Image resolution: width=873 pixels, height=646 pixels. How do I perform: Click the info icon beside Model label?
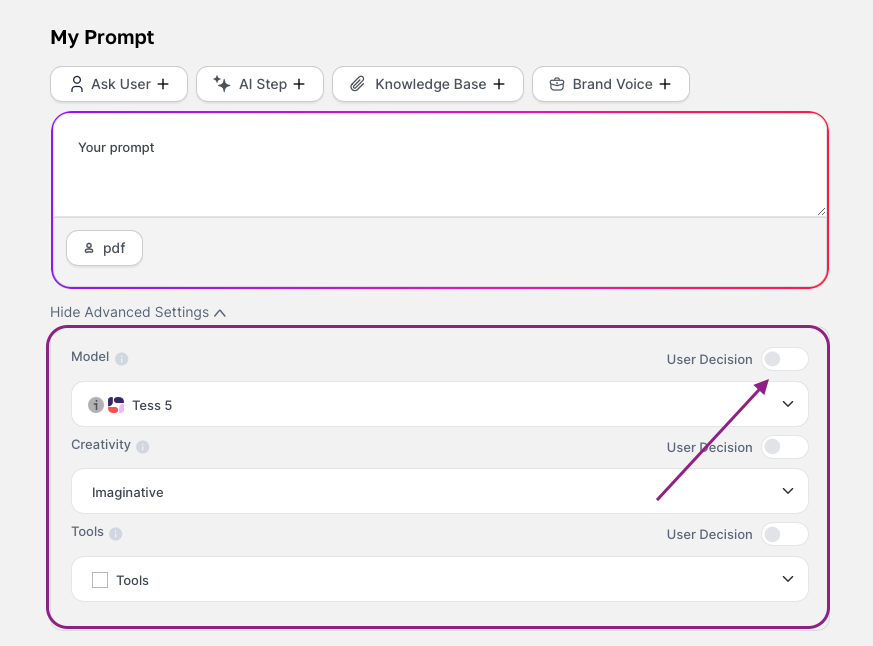121,359
